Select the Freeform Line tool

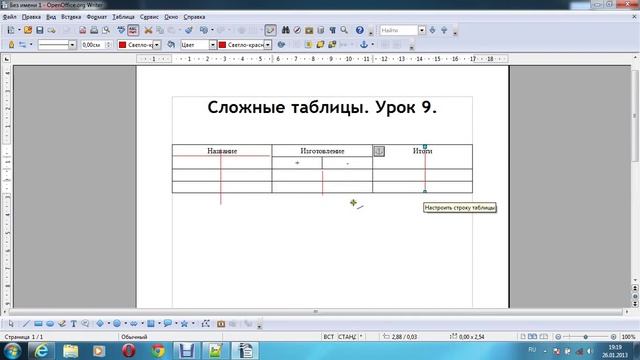coord(62,324)
